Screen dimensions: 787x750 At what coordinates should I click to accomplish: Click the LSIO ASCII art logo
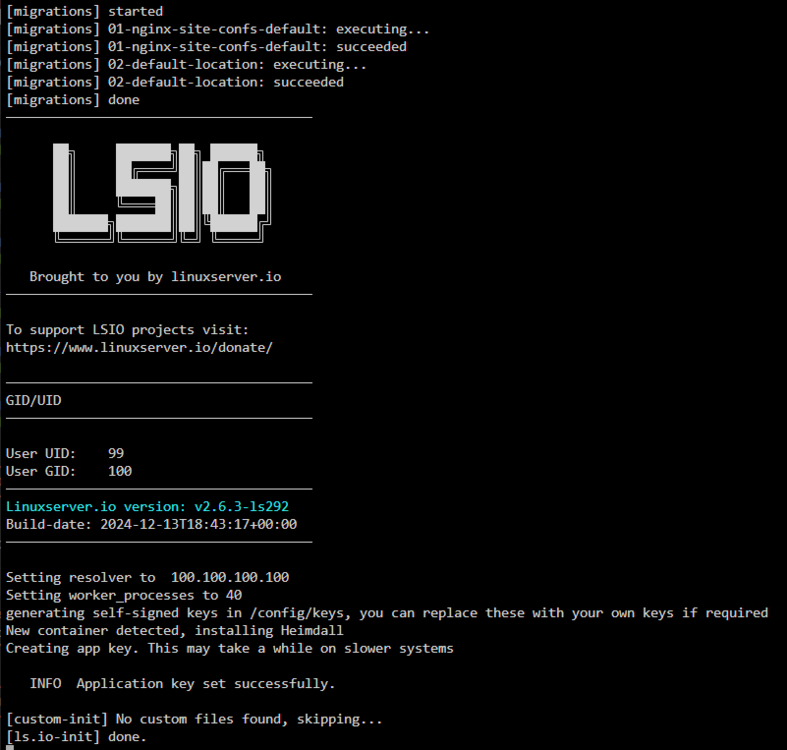click(162, 193)
